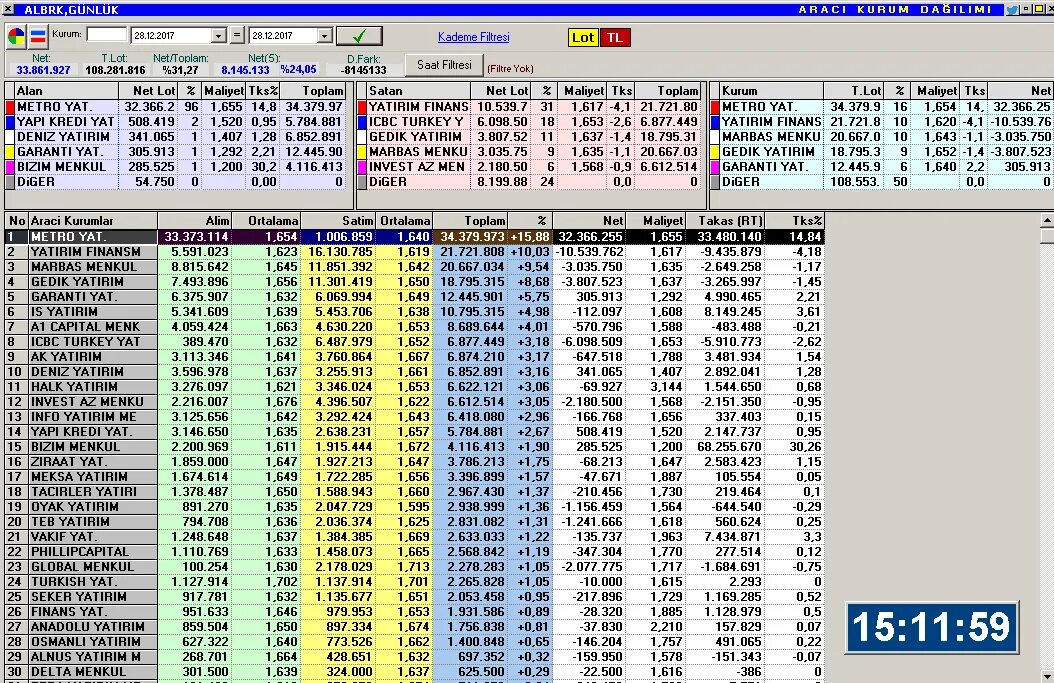Image resolution: width=1054 pixels, height=683 pixels.
Task: Select the HALK YATIRIM row
Action: (414, 387)
